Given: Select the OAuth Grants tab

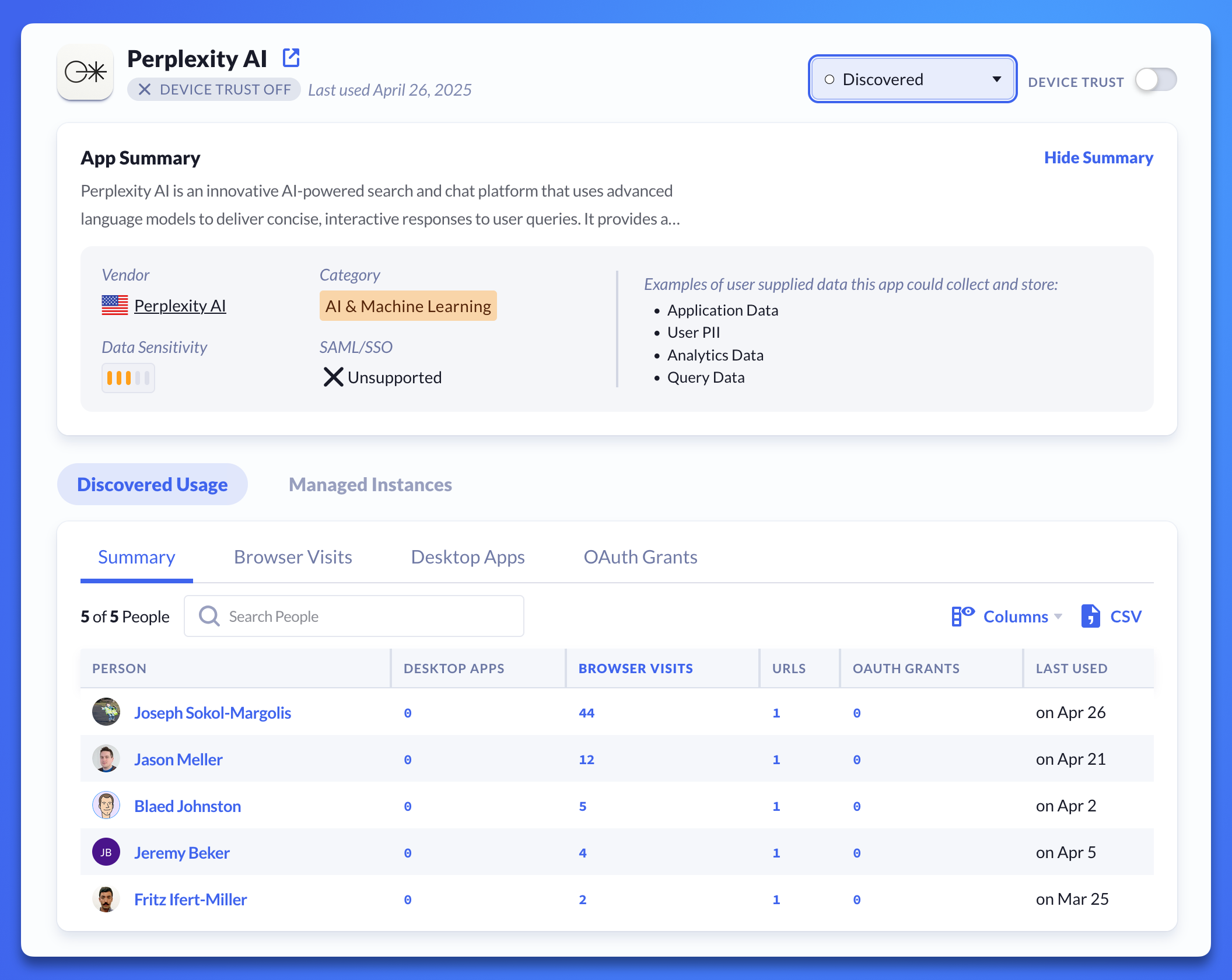Looking at the screenshot, I should [x=640, y=557].
